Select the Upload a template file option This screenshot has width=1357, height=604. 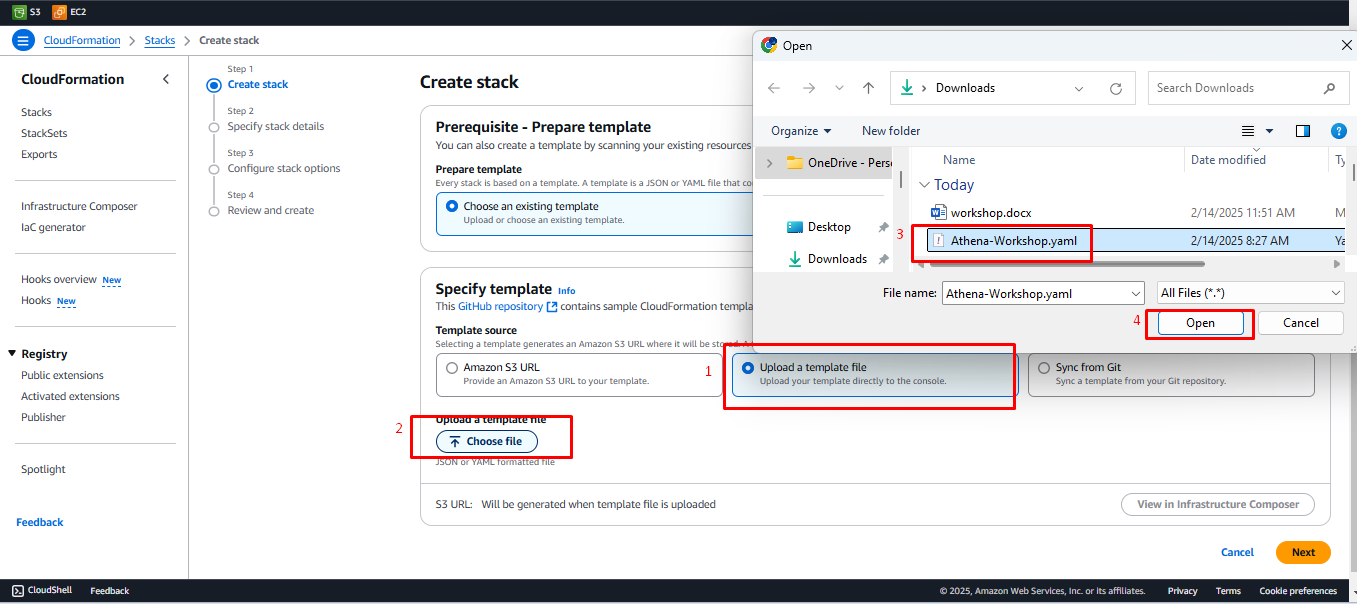click(748, 368)
